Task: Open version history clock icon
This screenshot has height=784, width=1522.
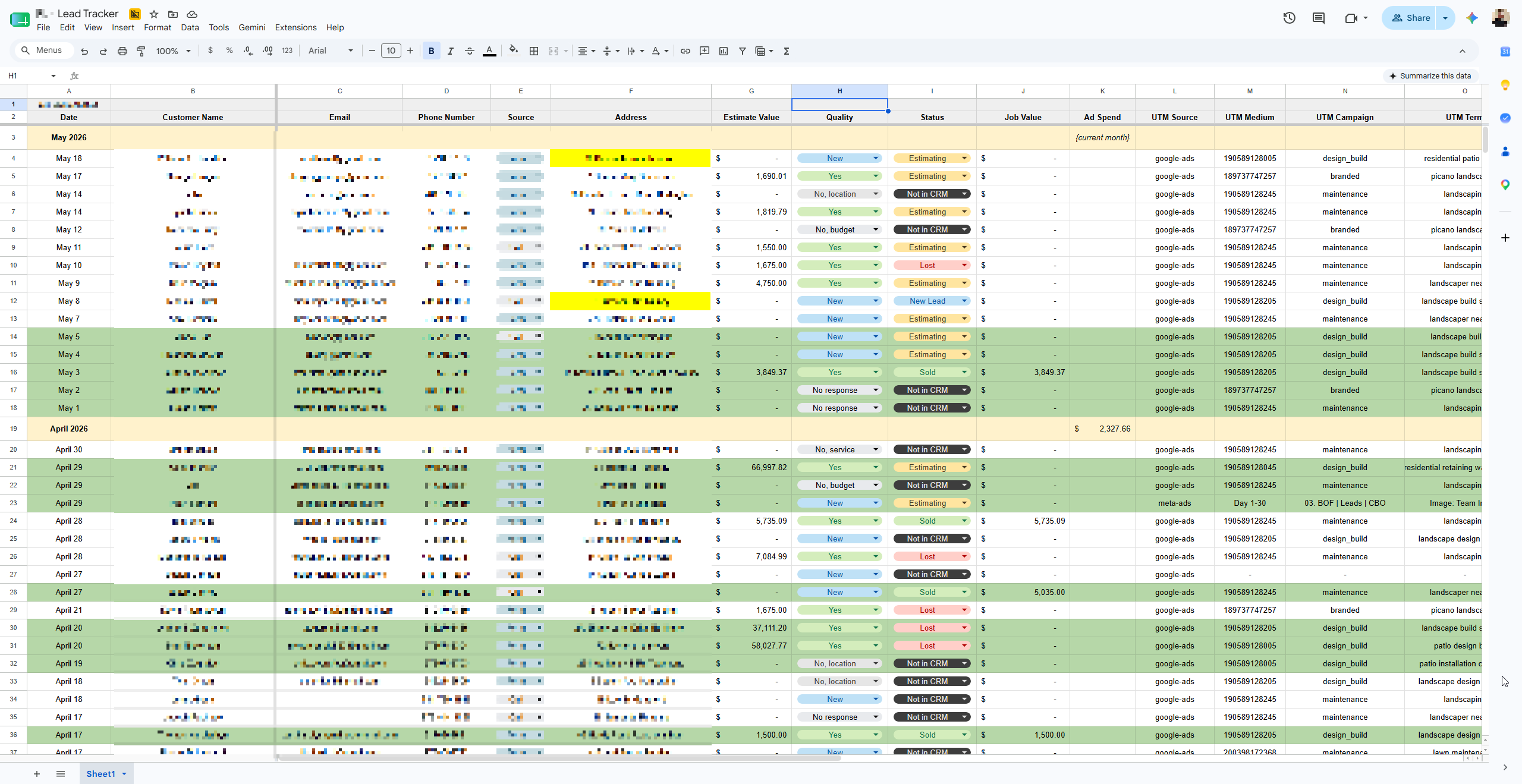Action: coord(1289,18)
